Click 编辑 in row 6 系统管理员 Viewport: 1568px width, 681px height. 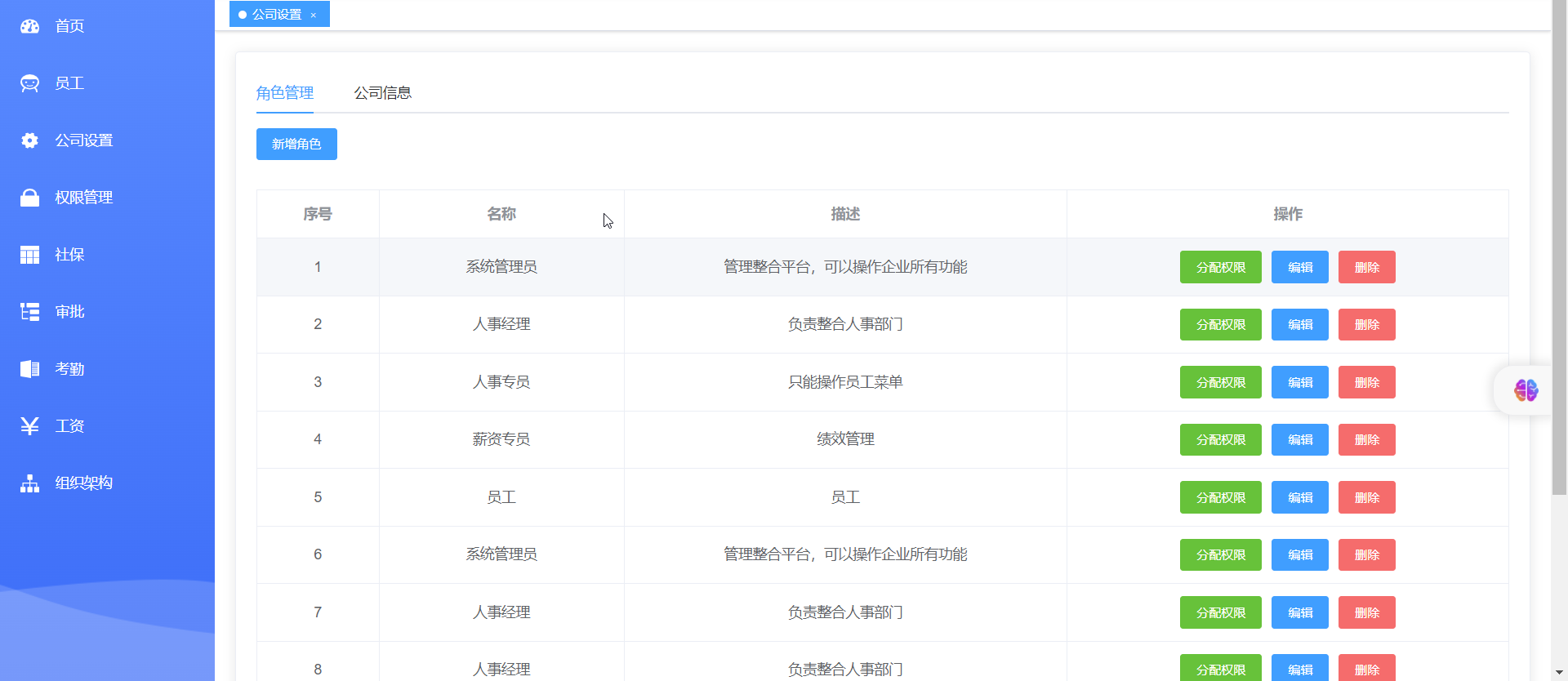click(x=1300, y=554)
